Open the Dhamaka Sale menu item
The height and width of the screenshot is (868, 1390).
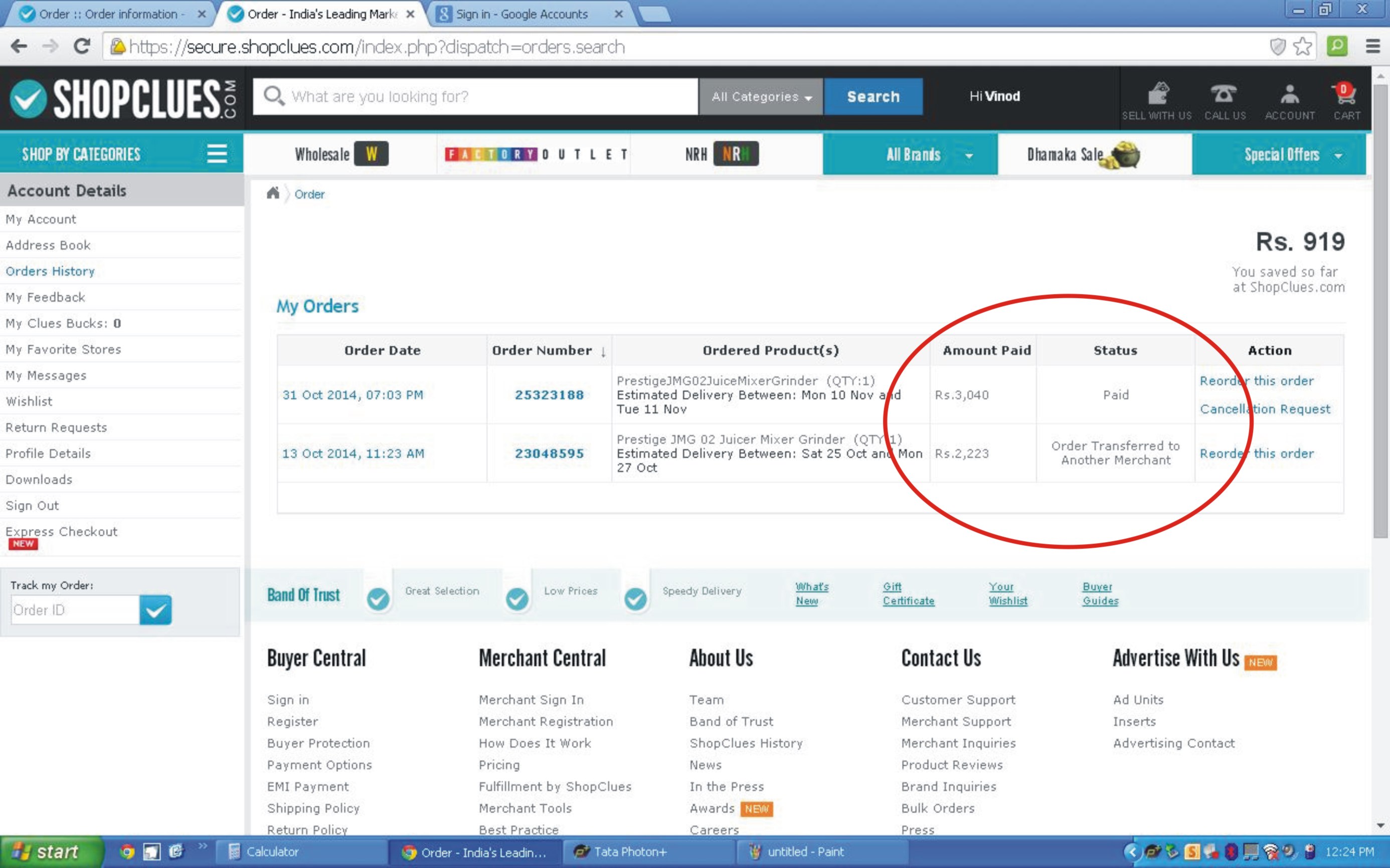[1083, 154]
